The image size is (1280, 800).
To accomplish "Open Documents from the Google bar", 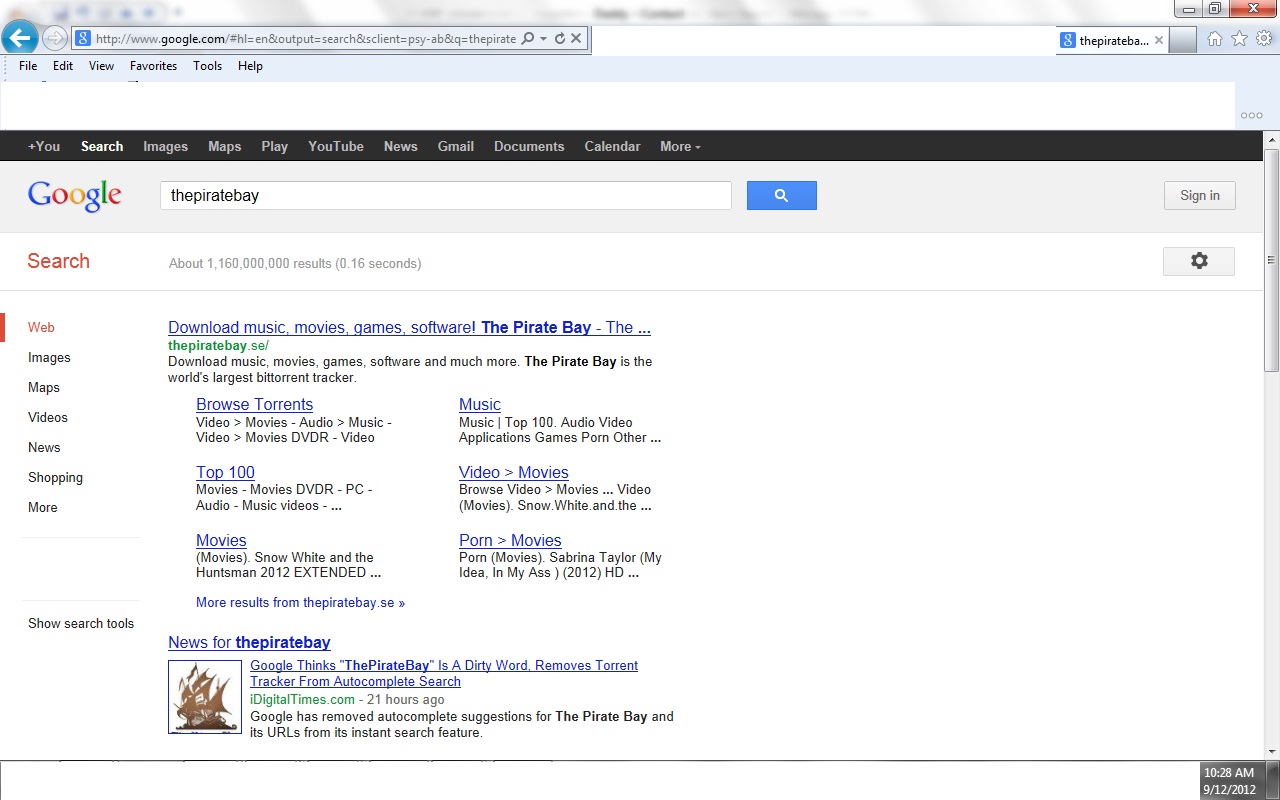I will (x=529, y=146).
